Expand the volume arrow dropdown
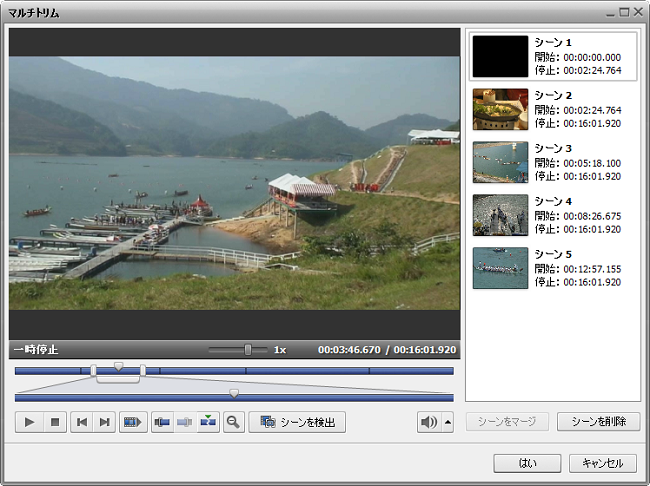This screenshot has width=650, height=486. pyautogui.click(x=448, y=422)
